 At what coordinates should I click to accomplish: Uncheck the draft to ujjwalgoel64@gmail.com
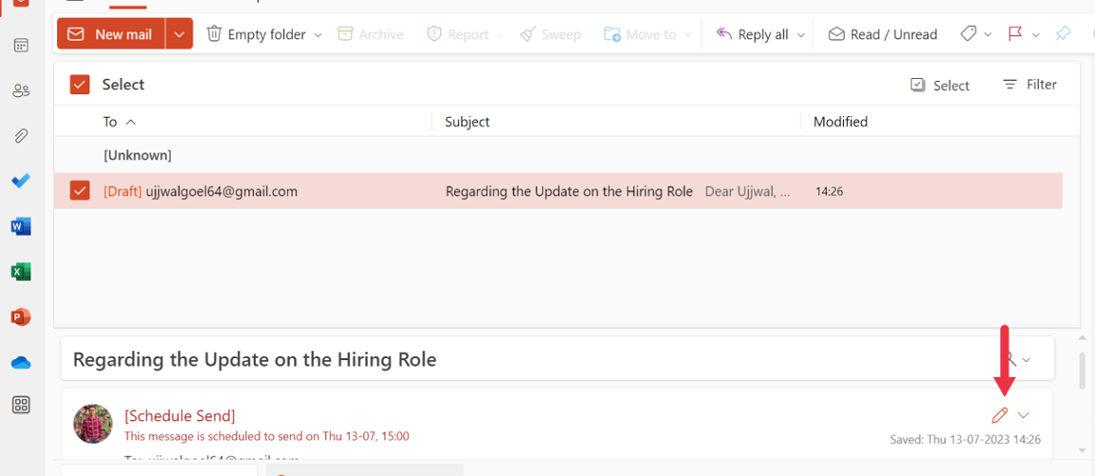pyautogui.click(x=80, y=191)
